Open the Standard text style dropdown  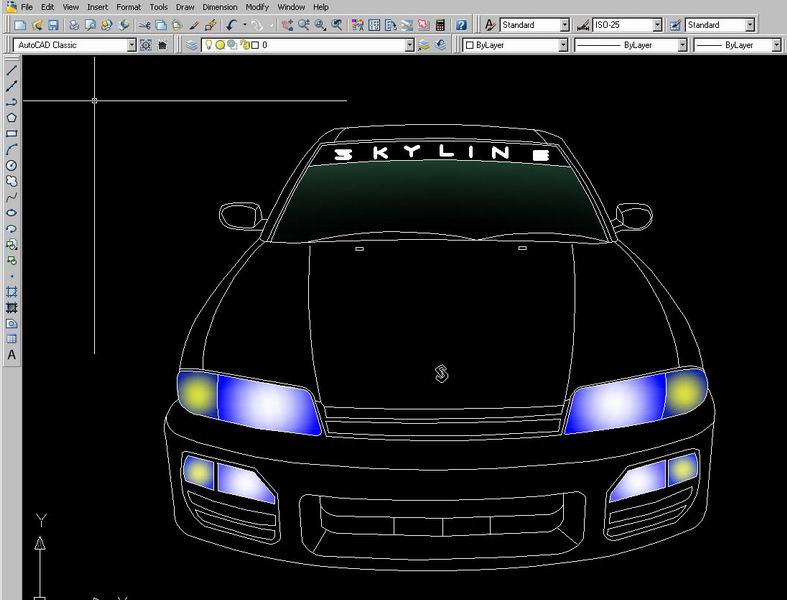coord(565,25)
